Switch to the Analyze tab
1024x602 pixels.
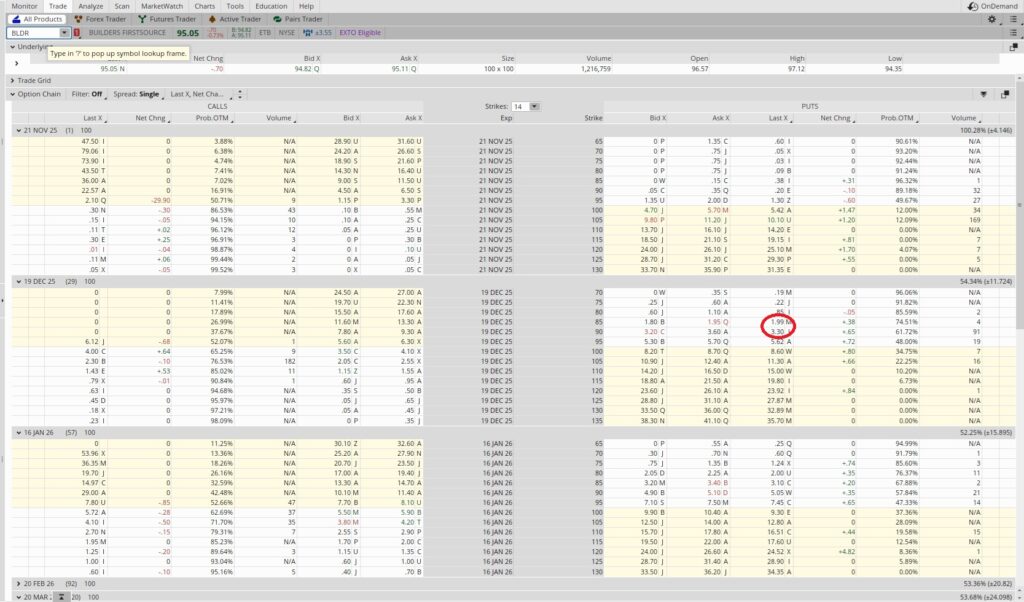[91, 5]
